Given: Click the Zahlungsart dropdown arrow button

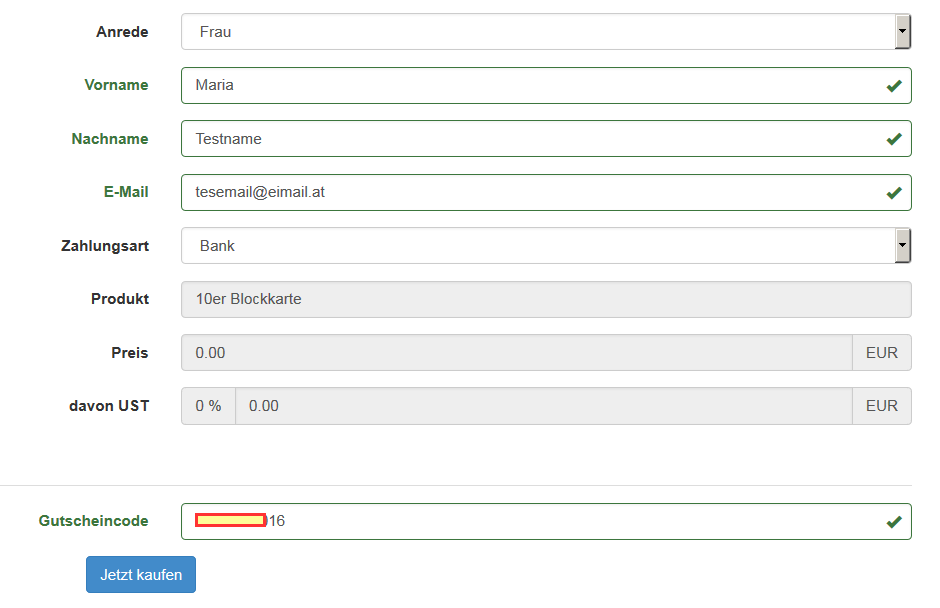Looking at the screenshot, I should coord(903,246).
